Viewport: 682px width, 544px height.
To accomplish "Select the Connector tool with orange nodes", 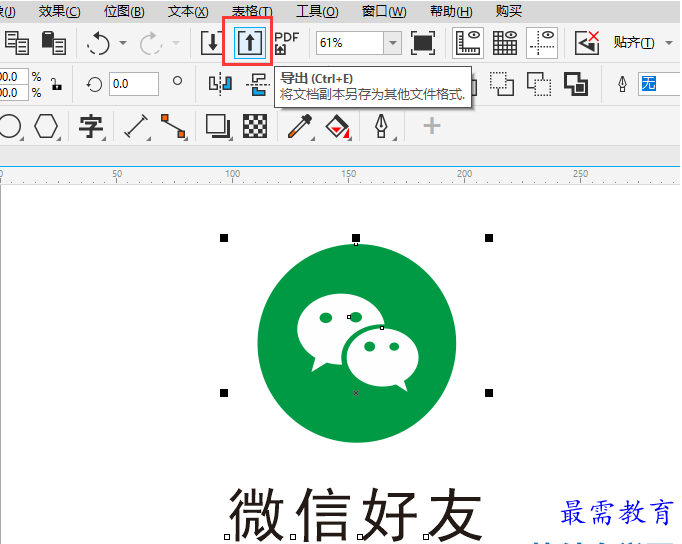I will (173, 127).
